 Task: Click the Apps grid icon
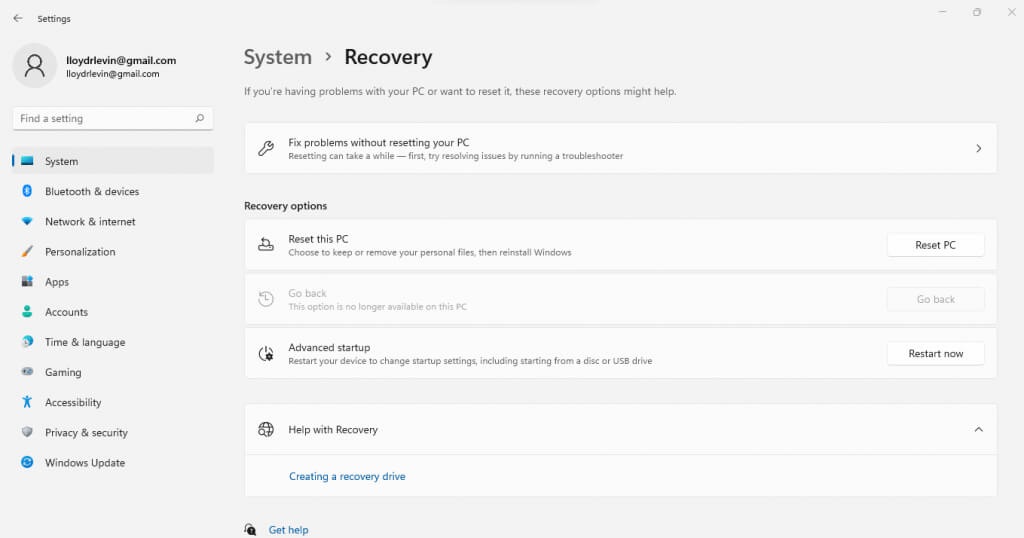pos(27,281)
